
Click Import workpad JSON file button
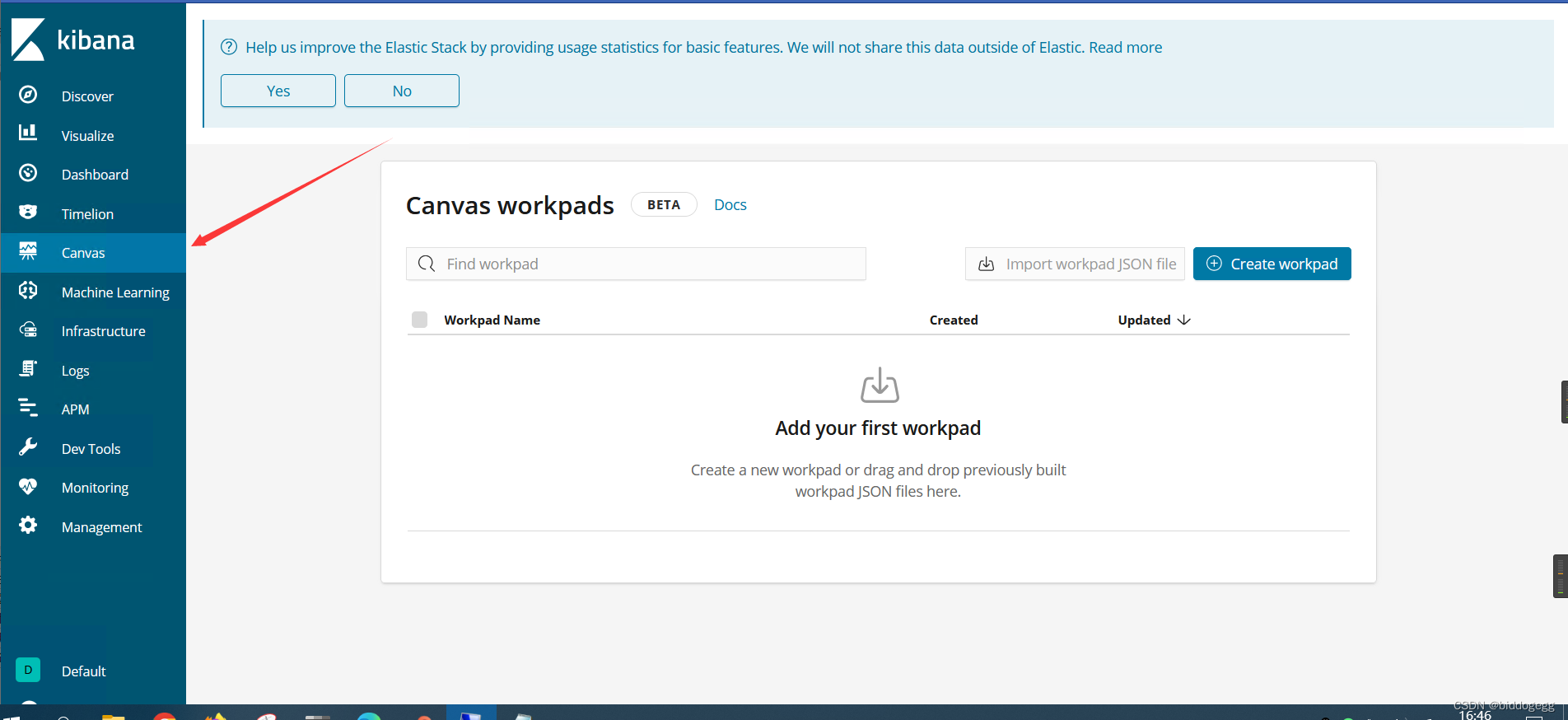[1075, 264]
